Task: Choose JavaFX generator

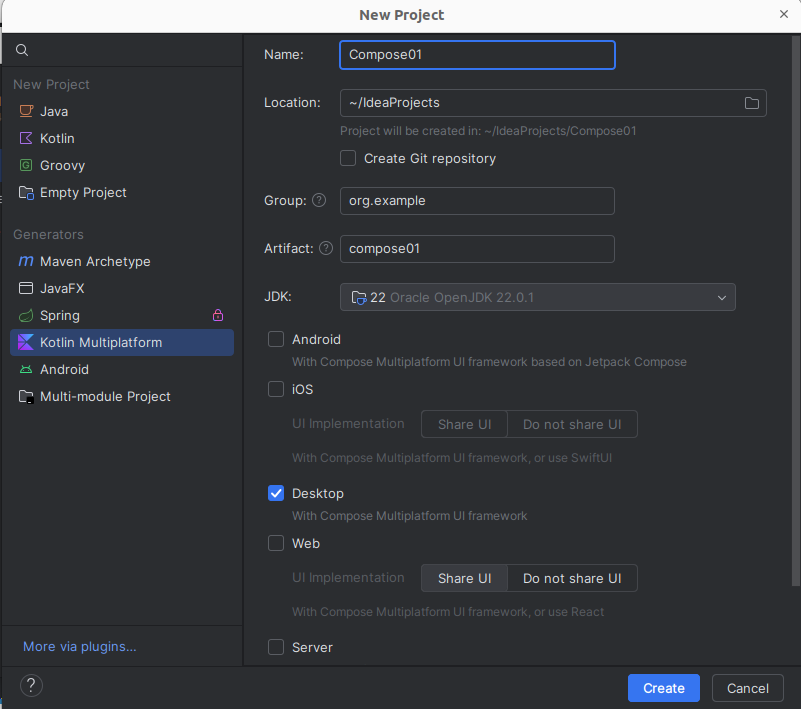Action: pos(122,289)
